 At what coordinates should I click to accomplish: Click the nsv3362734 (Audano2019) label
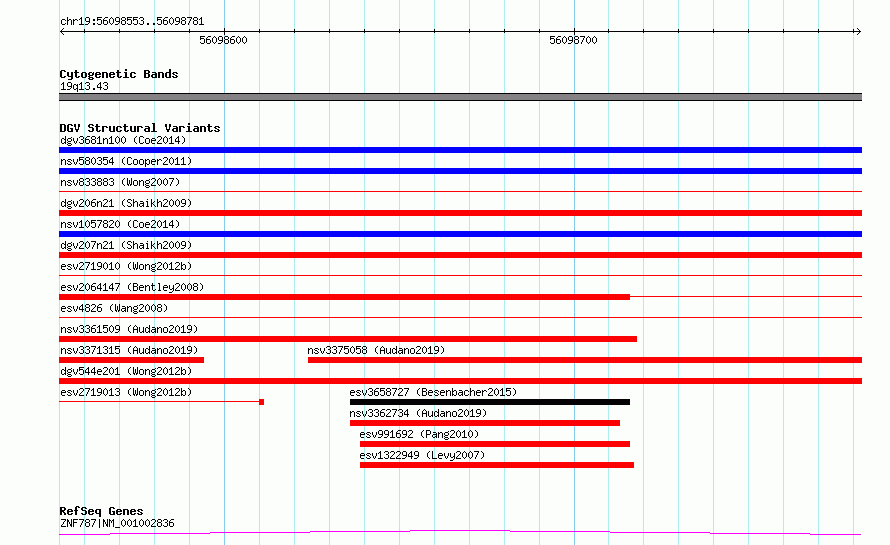(x=418, y=413)
